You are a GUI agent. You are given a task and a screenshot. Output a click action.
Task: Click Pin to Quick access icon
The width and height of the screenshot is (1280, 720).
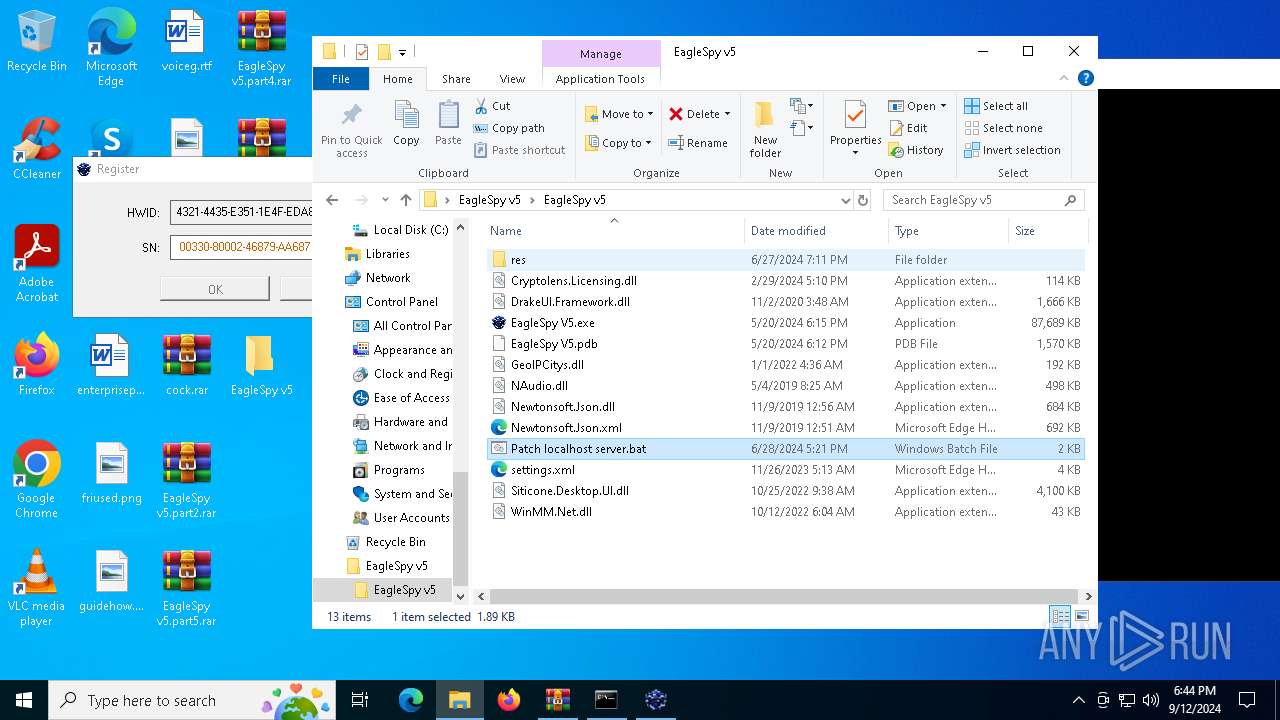pyautogui.click(x=351, y=129)
